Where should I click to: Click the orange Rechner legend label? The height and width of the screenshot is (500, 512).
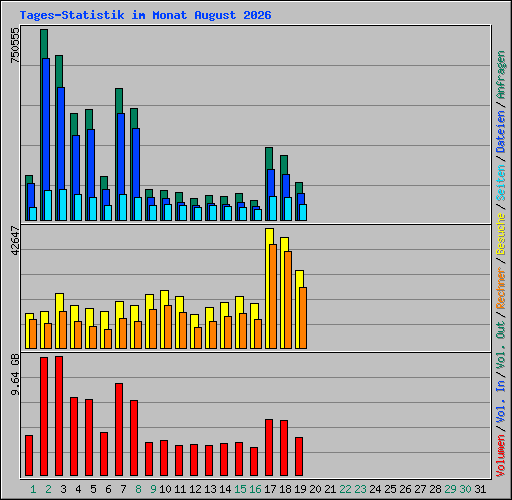[501, 288]
